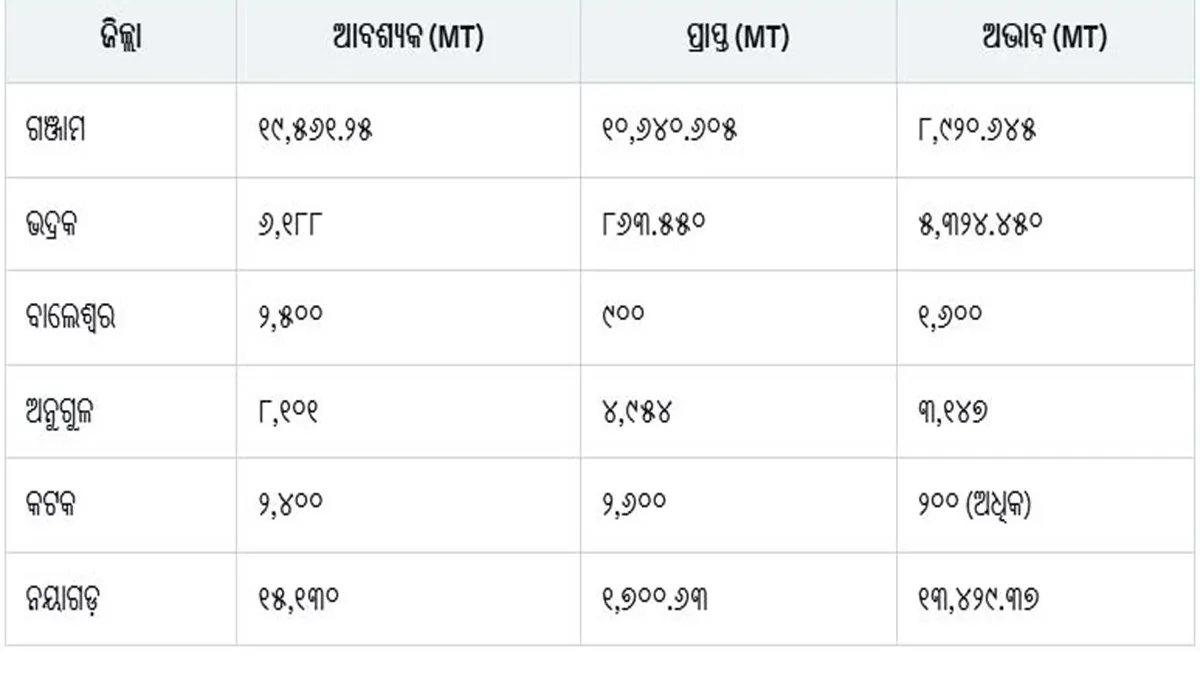Screen dimensions: 1200x675
Task: Select the ଅଭାବ (MT) column header
Action: pos(1044,40)
